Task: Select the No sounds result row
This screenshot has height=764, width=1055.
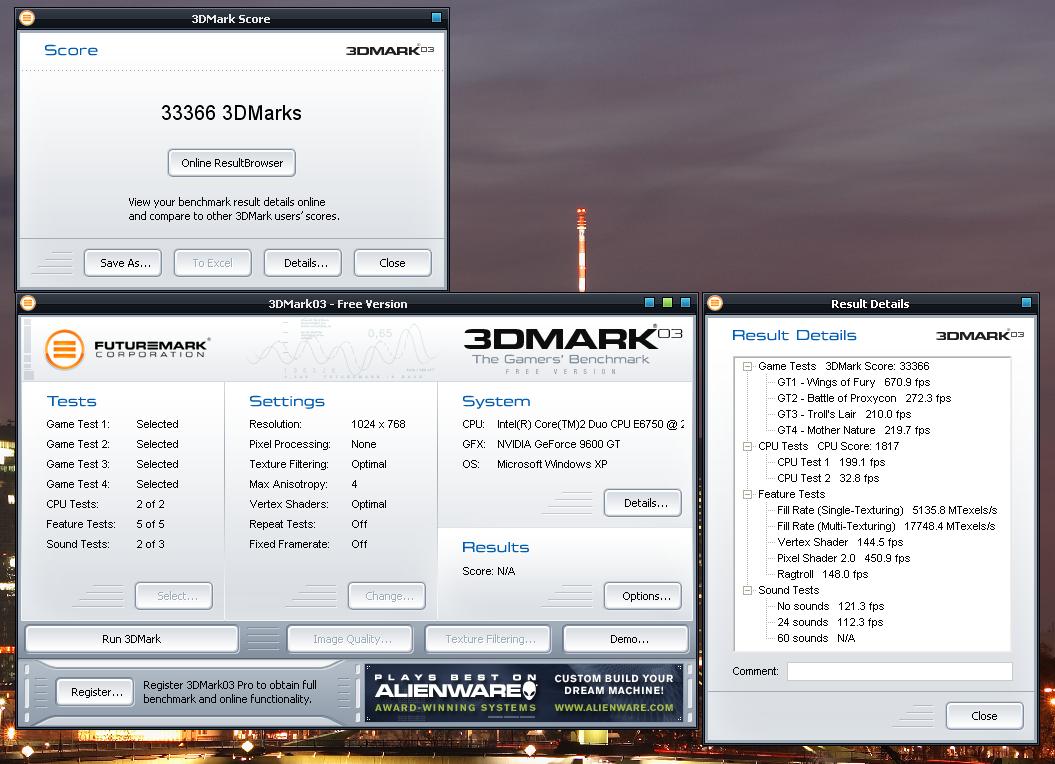Action: 830,606
